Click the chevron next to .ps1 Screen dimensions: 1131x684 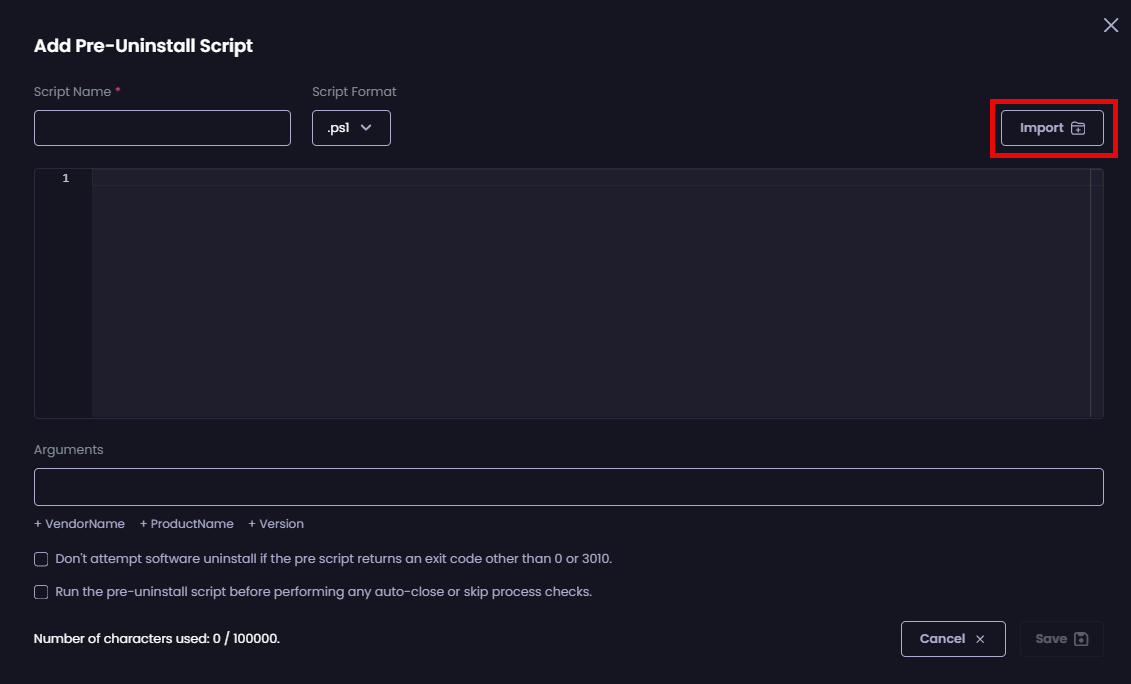[366, 127]
